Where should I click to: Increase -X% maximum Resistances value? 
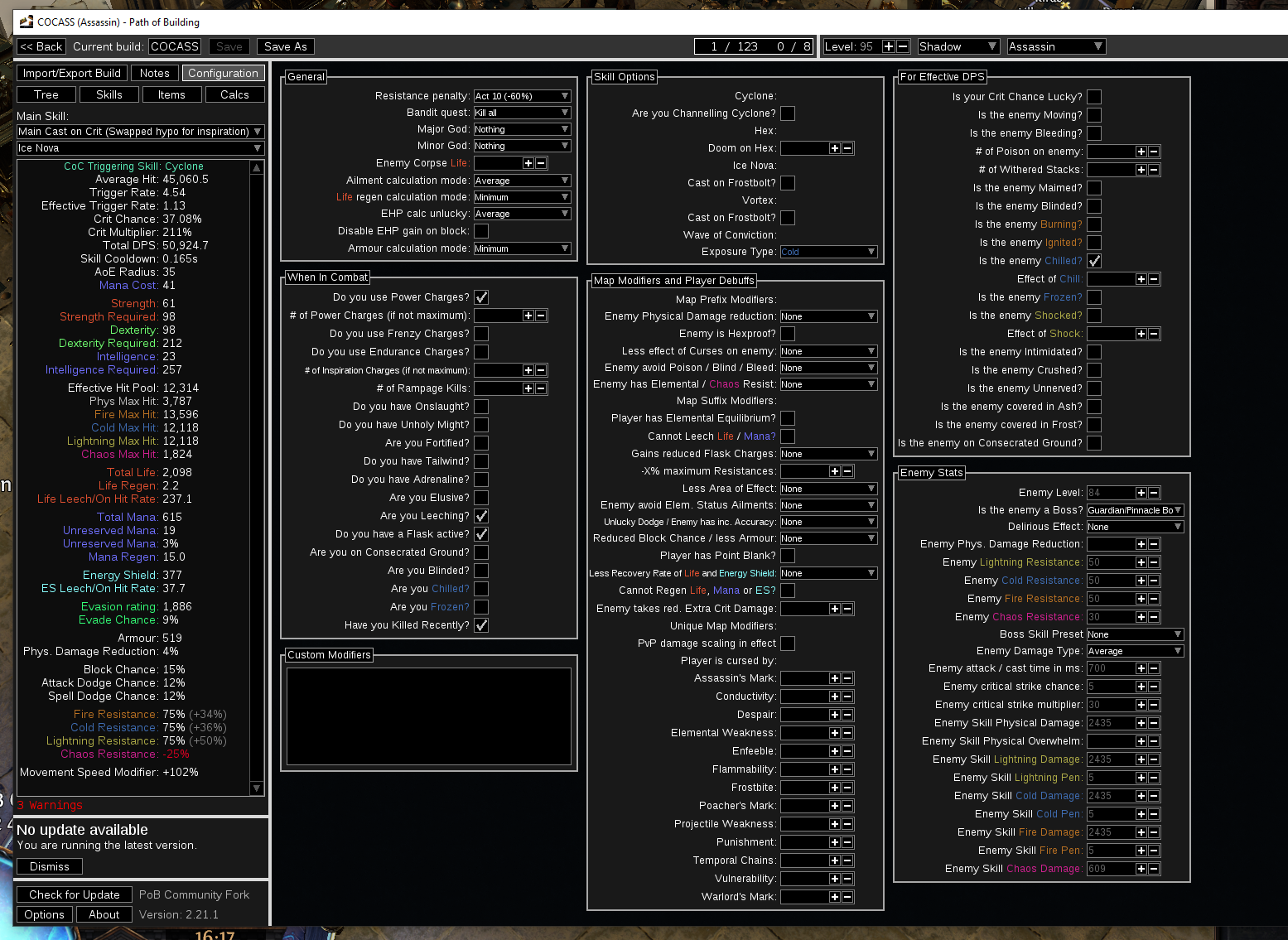(x=835, y=471)
